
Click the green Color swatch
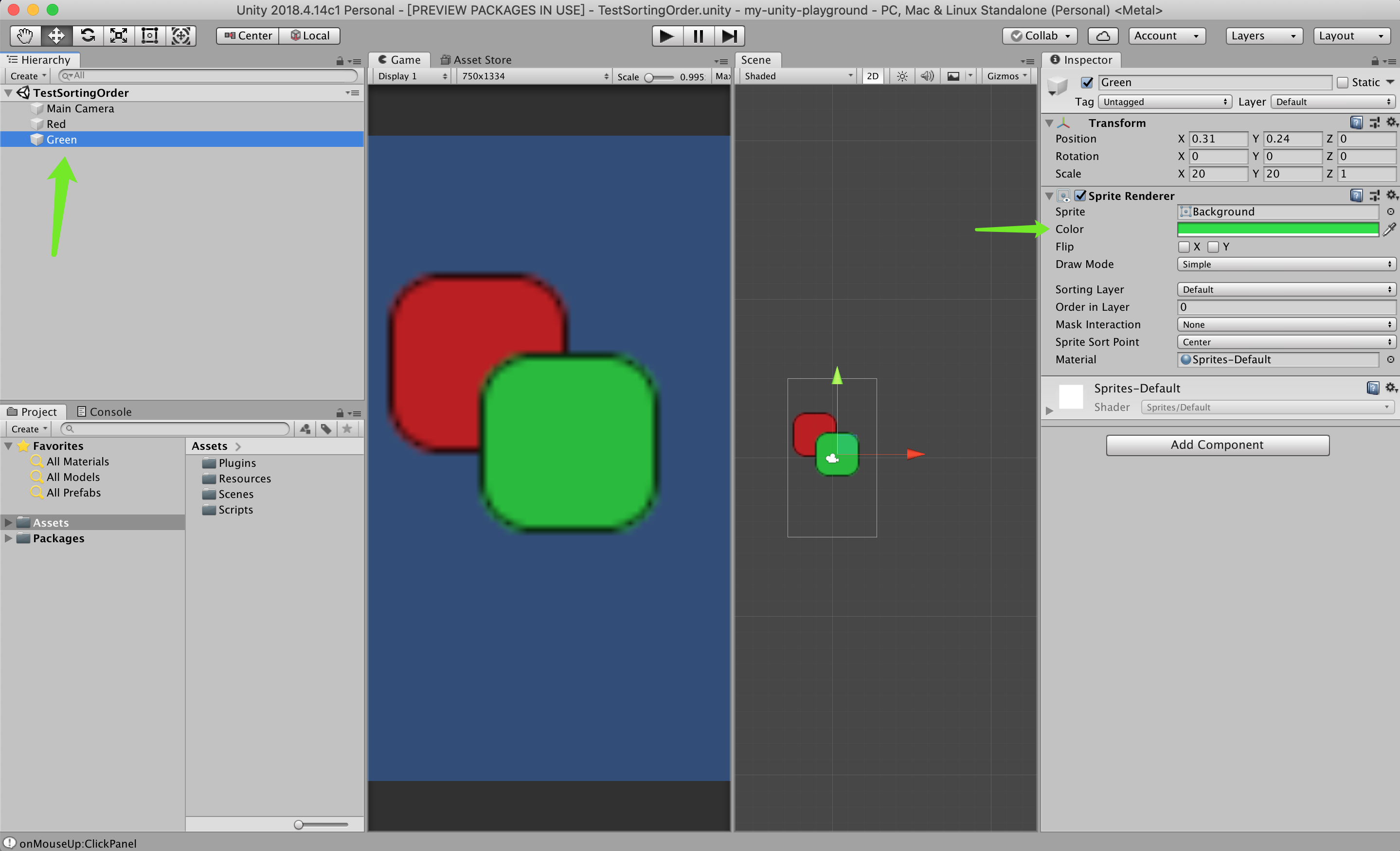1277,230
